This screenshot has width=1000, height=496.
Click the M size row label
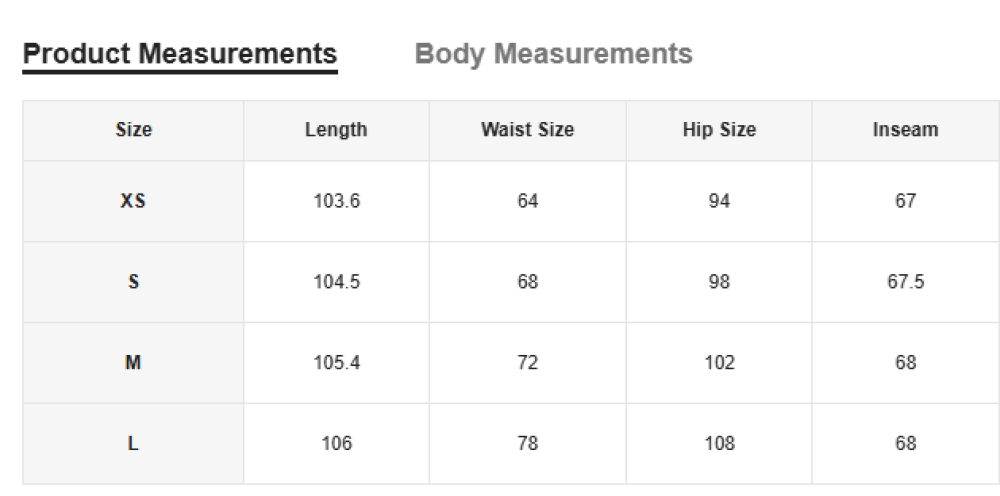point(133,363)
